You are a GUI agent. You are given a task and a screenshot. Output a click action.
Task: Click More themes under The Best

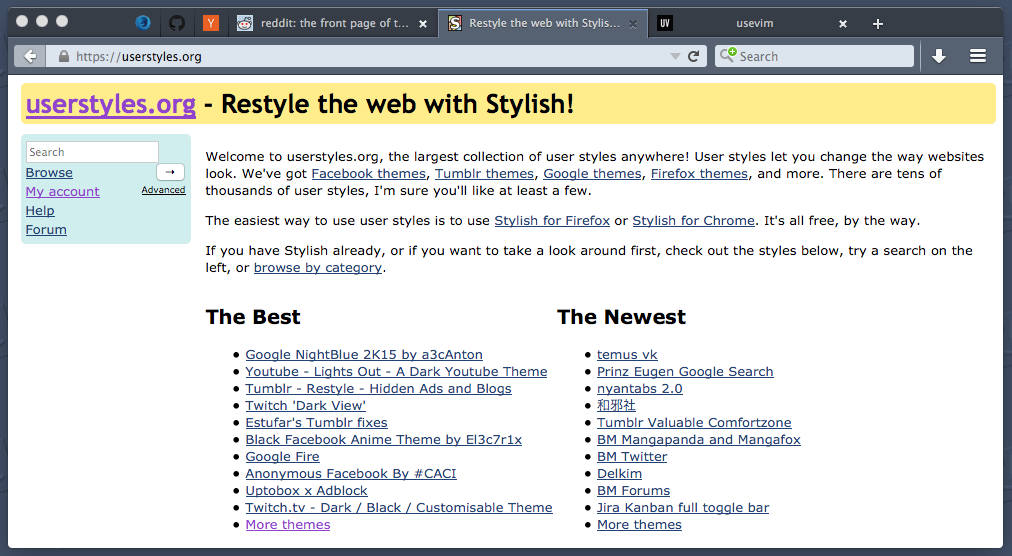[x=288, y=525]
